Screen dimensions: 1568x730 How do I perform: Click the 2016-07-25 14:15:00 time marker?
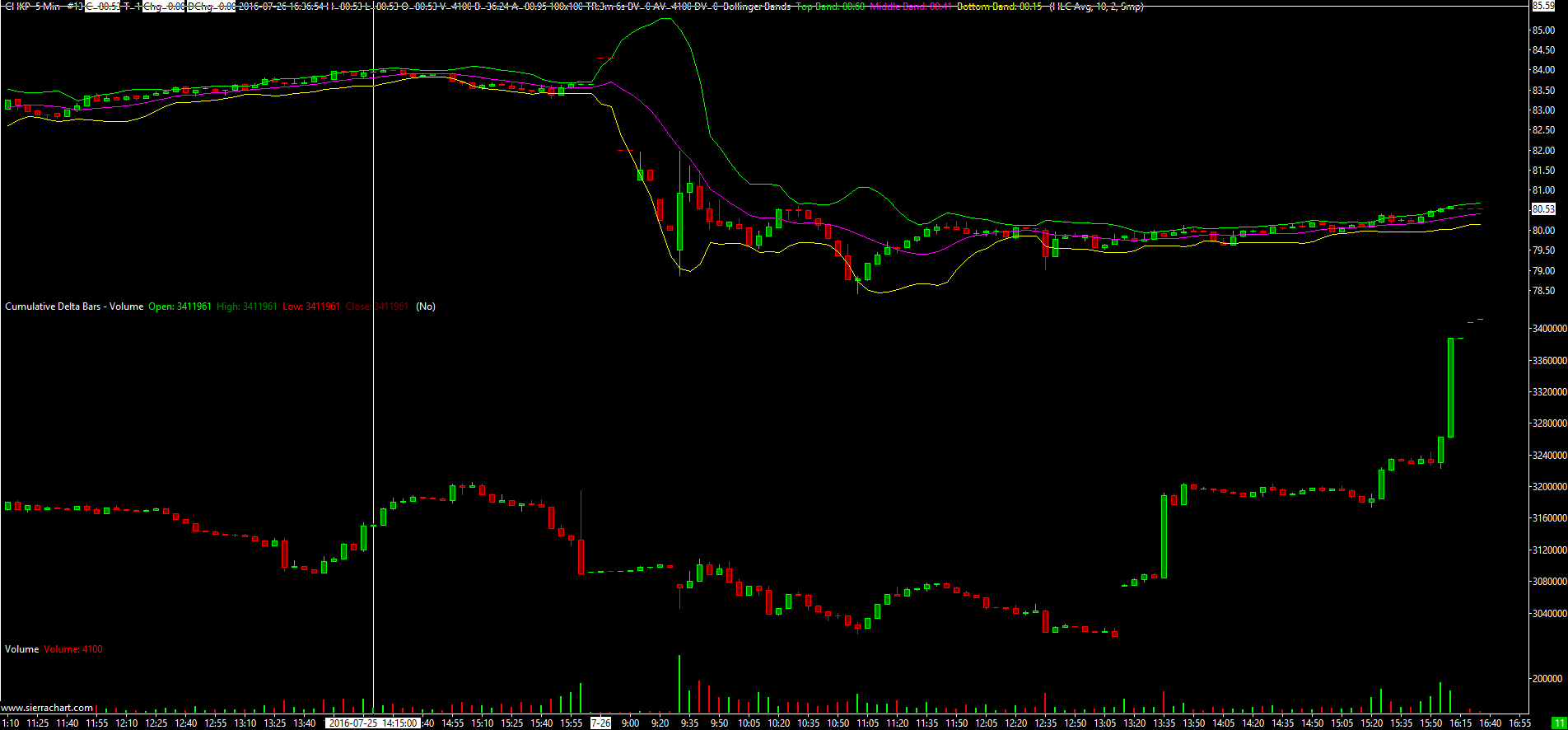pos(373,723)
